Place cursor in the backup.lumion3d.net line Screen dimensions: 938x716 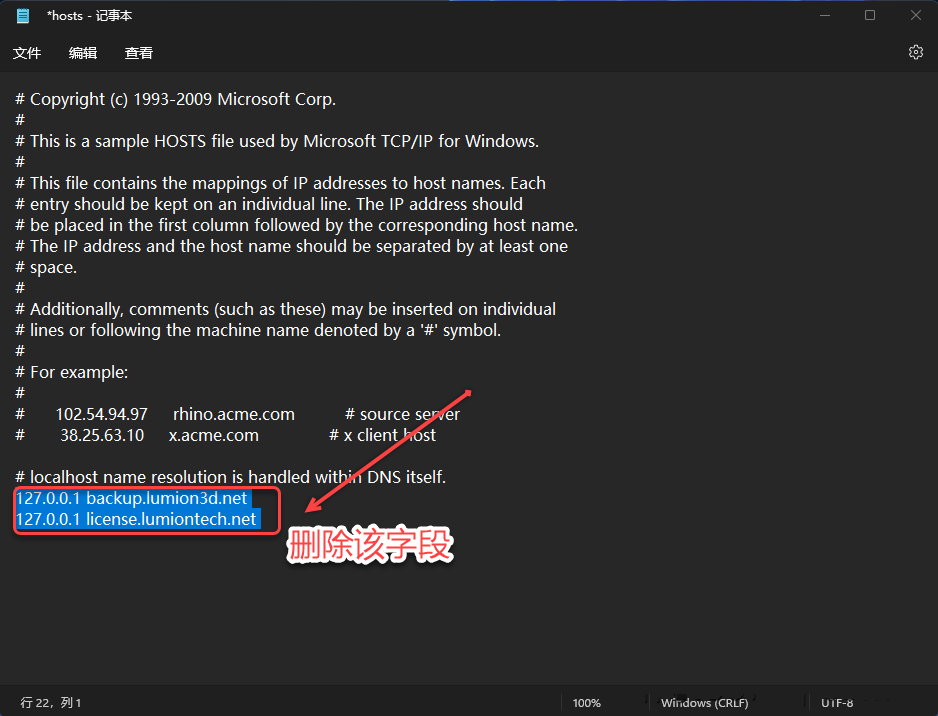(166, 498)
